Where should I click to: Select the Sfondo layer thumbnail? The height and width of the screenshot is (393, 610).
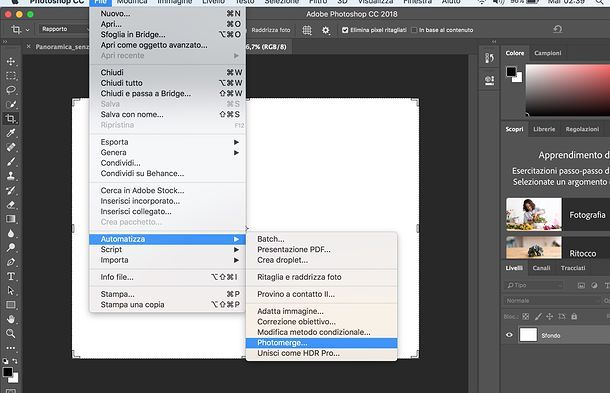pyautogui.click(x=528, y=335)
